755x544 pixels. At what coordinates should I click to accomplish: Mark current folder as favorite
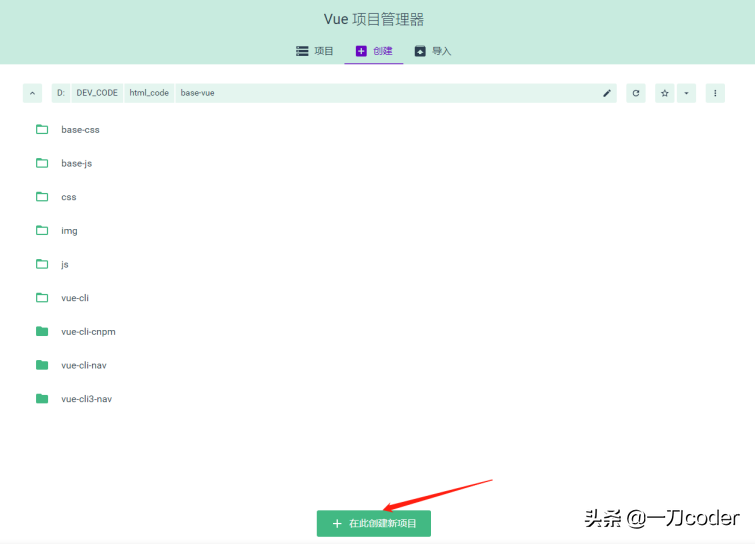point(664,93)
